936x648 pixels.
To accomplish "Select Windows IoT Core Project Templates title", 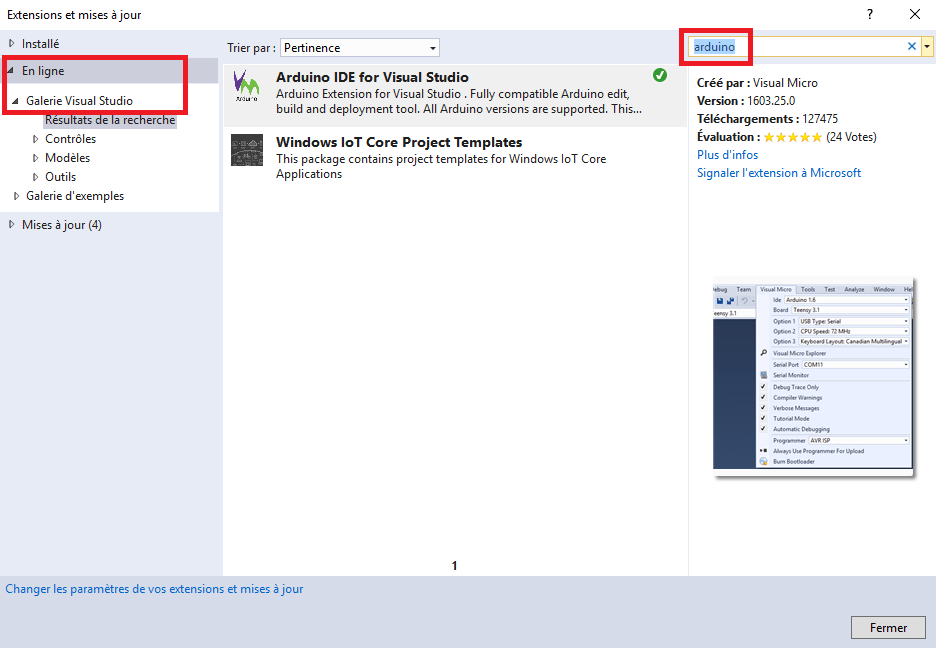I will pos(399,142).
